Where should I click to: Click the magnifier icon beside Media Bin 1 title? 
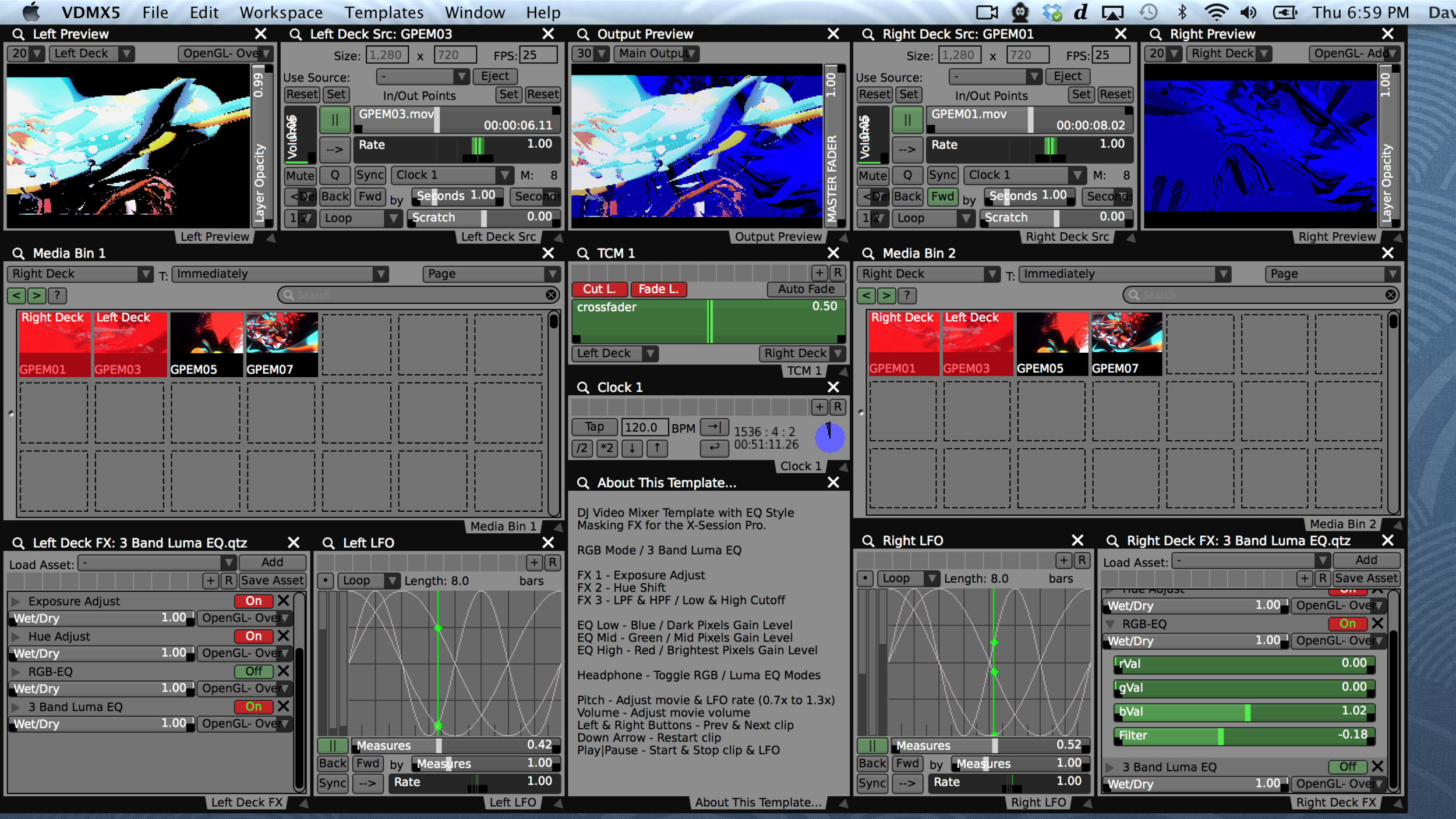point(19,253)
